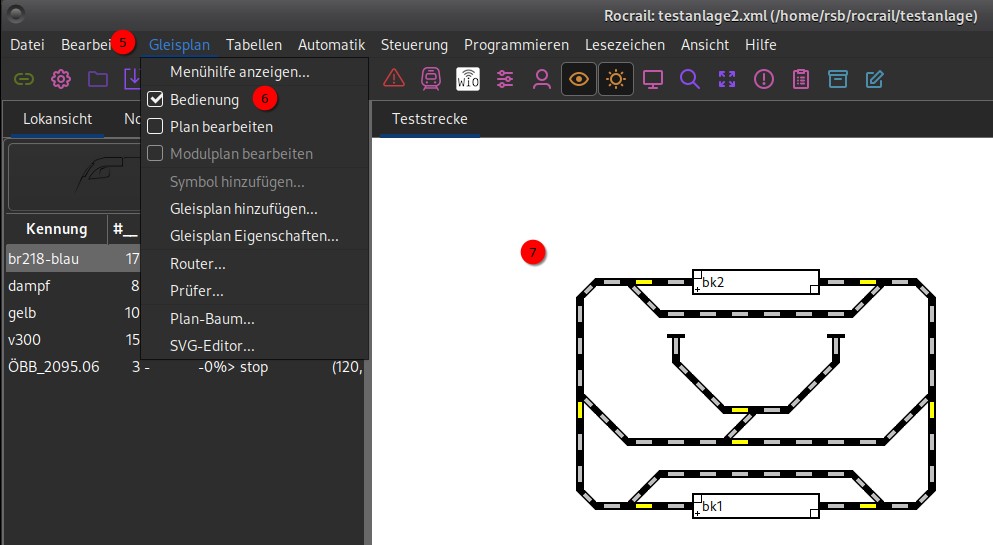Click the magnifying glass search icon
The height and width of the screenshot is (545, 993).
click(x=689, y=79)
